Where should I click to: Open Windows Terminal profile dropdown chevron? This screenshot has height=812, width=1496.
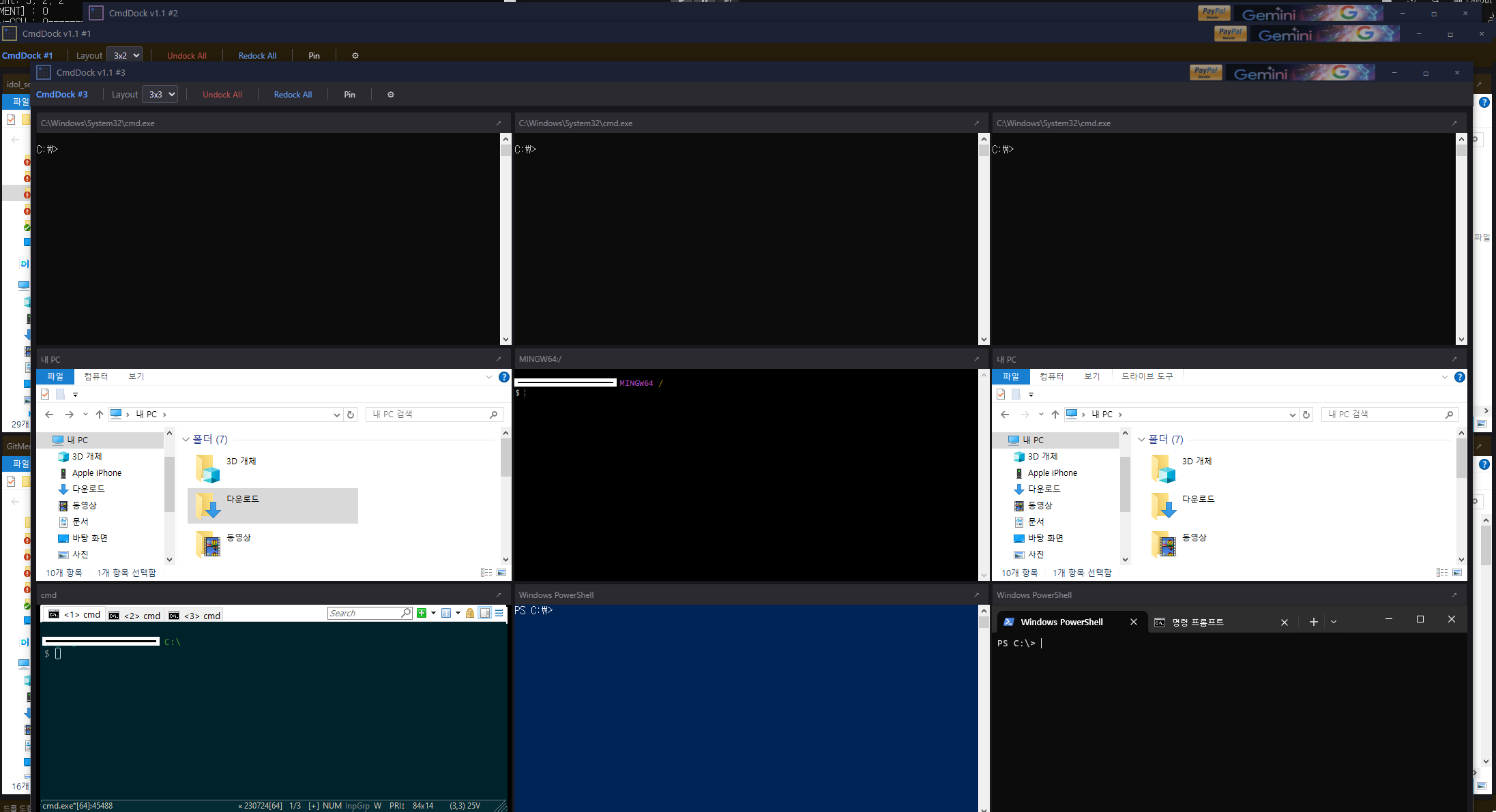(x=1334, y=622)
